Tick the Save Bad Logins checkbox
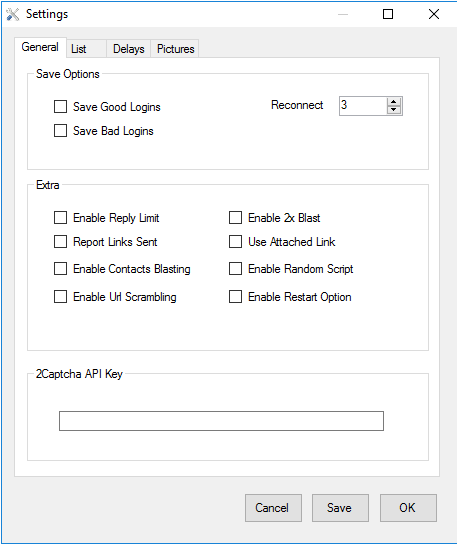Screen dimensions: 457x544 point(60,131)
